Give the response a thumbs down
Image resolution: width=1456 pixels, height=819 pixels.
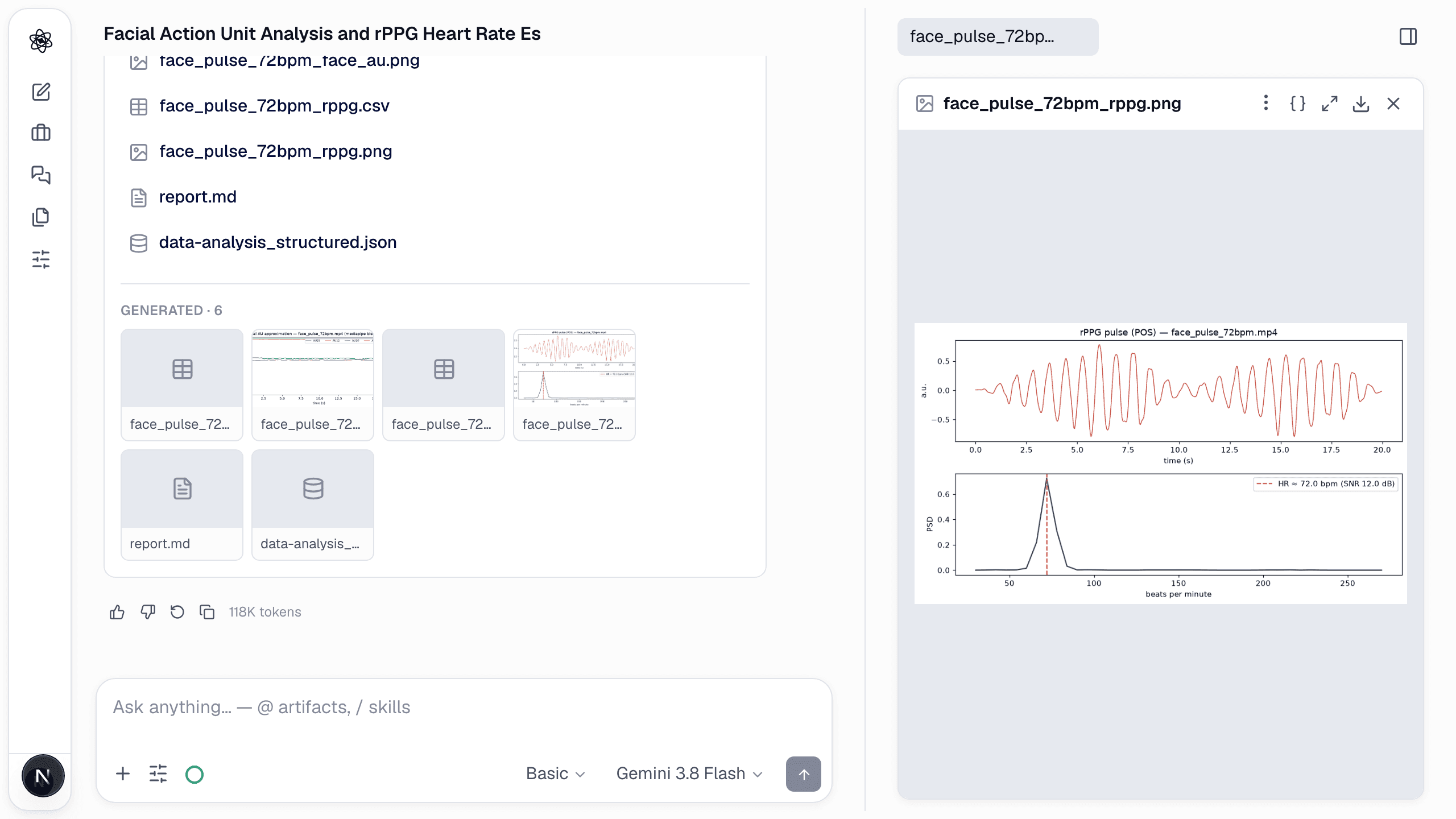(148, 612)
